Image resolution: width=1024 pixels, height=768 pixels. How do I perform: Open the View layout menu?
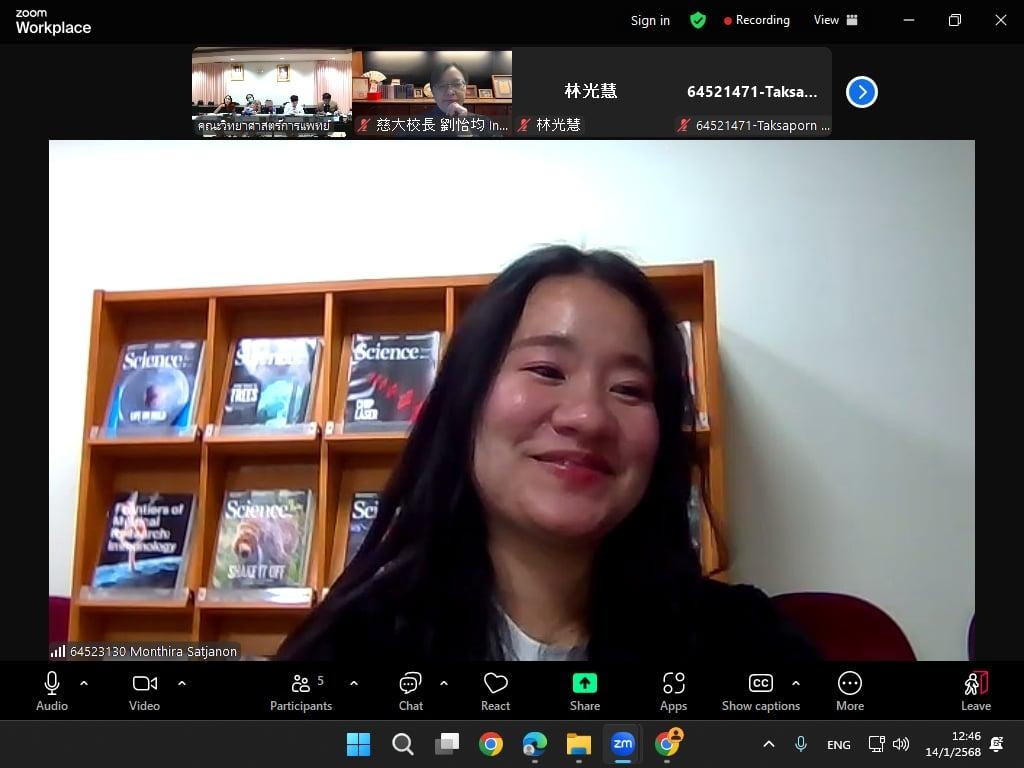[836, 20]
